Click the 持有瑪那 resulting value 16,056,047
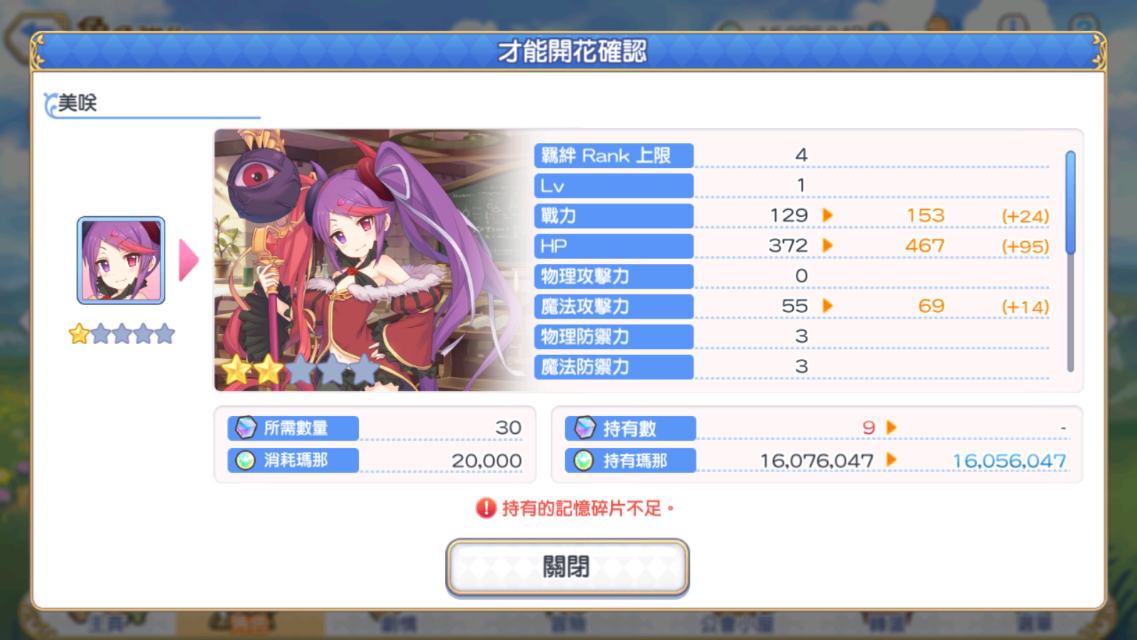1137x640 pixels. tap(1009, 461)
